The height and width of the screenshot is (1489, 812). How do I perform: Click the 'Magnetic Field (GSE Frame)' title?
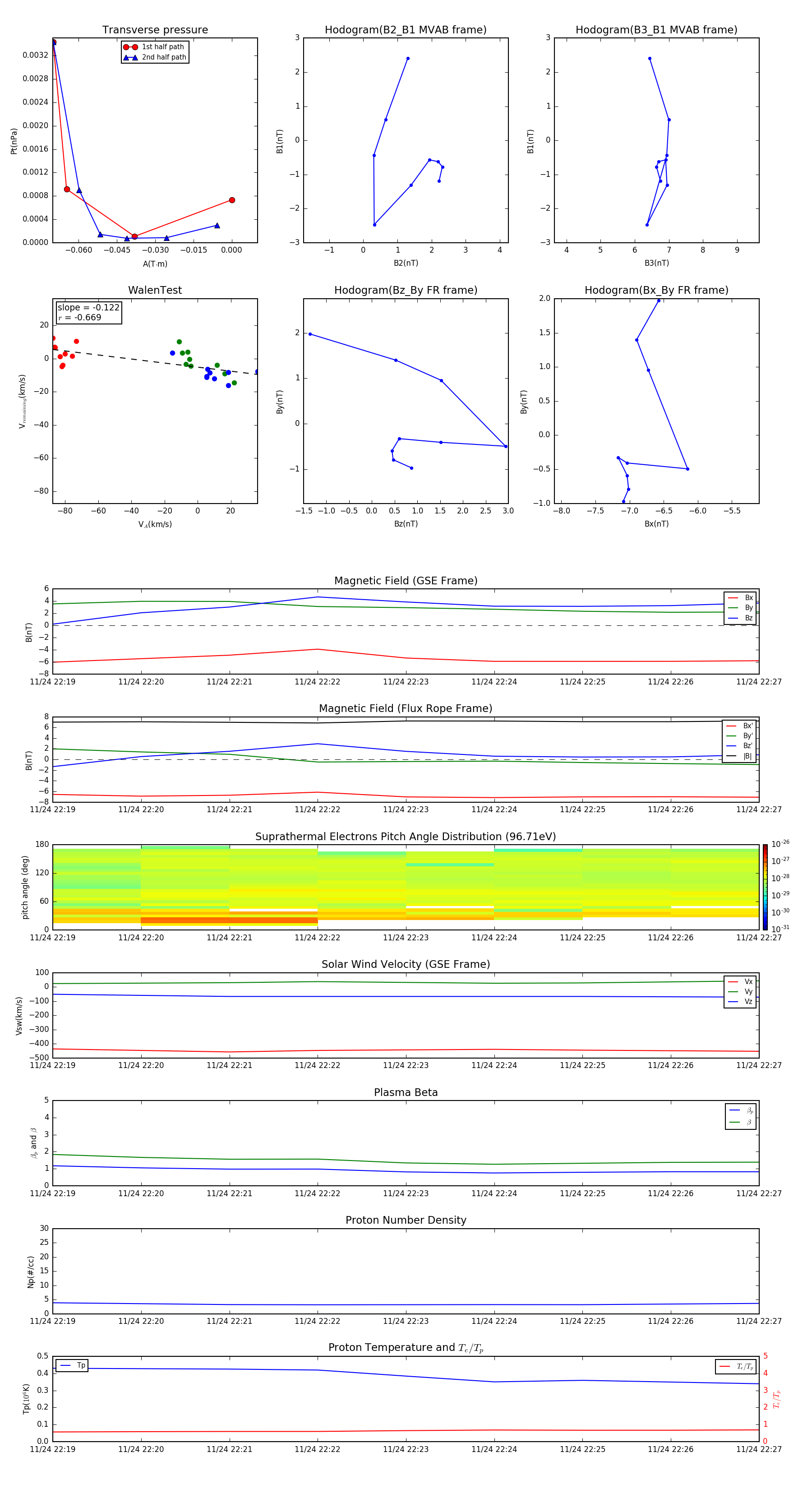coord(406,581)
